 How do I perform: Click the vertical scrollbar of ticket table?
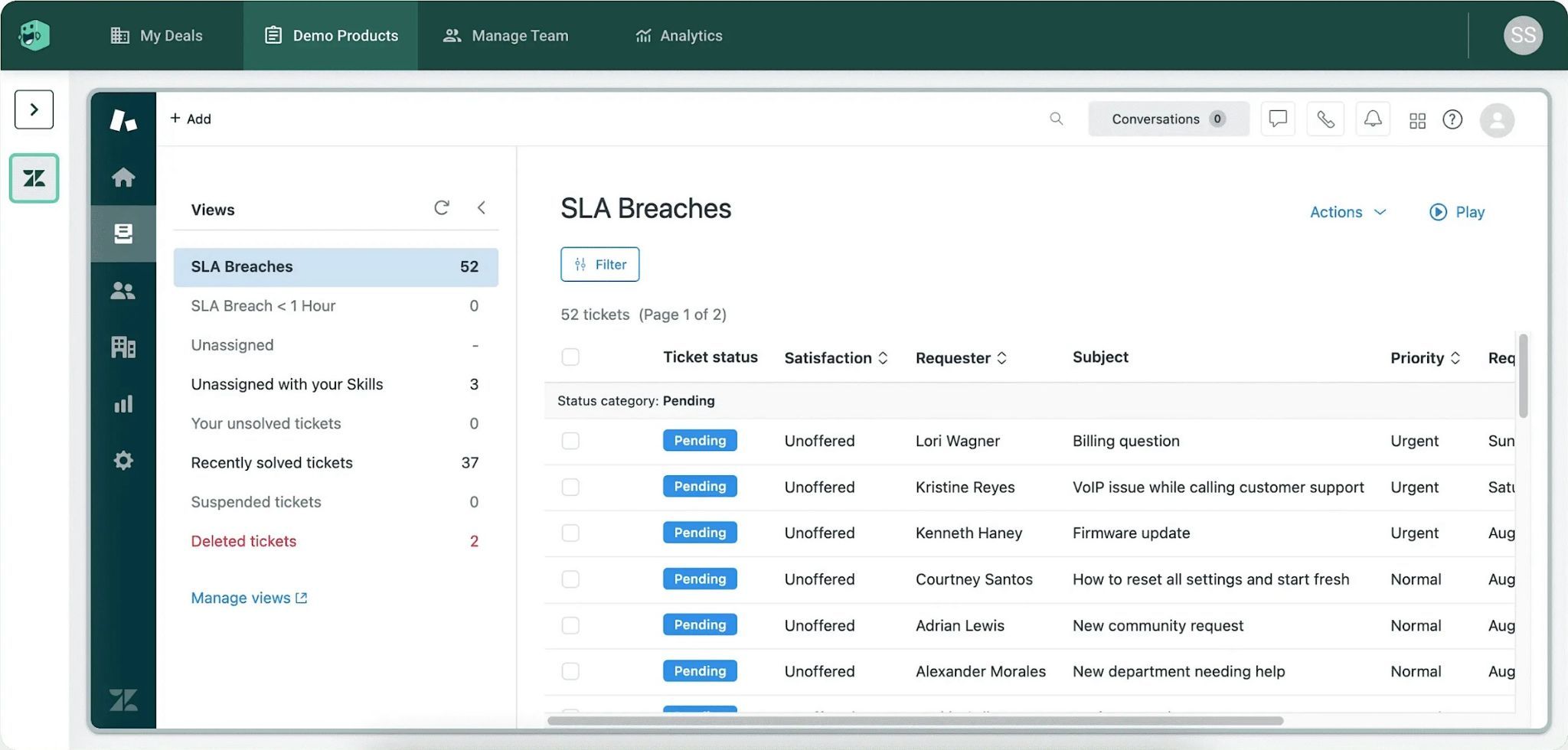click(1523, 376)
